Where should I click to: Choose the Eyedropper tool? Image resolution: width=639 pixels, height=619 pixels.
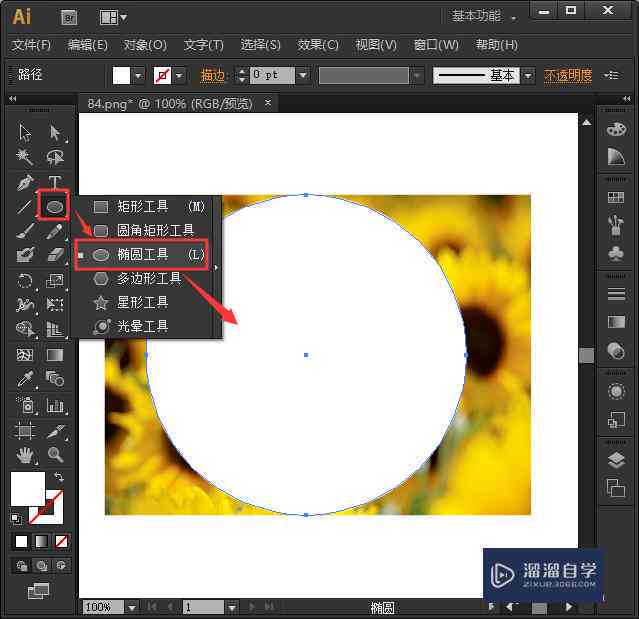(25, 379)
